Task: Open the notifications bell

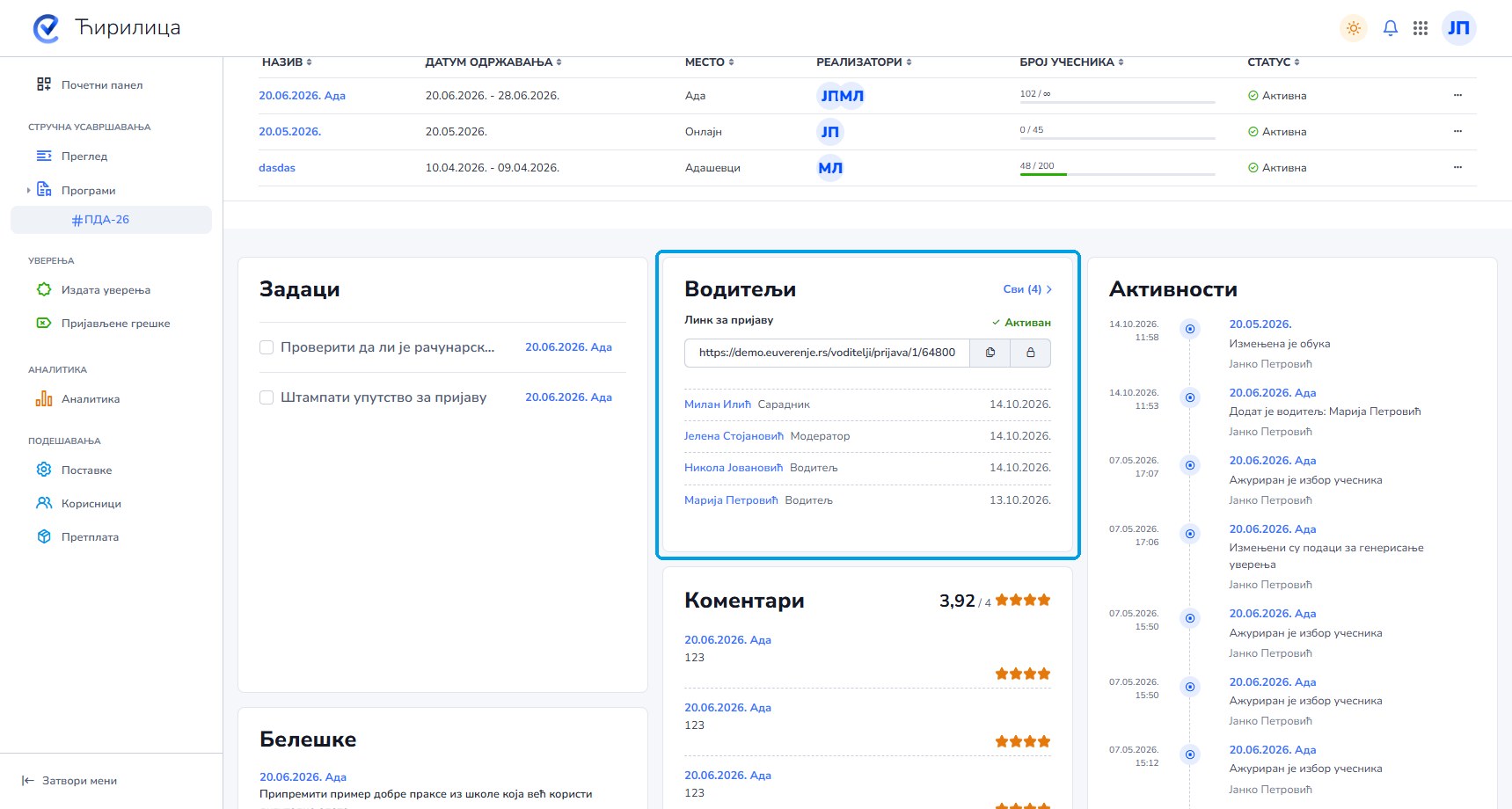Action: click(1391, 28)
